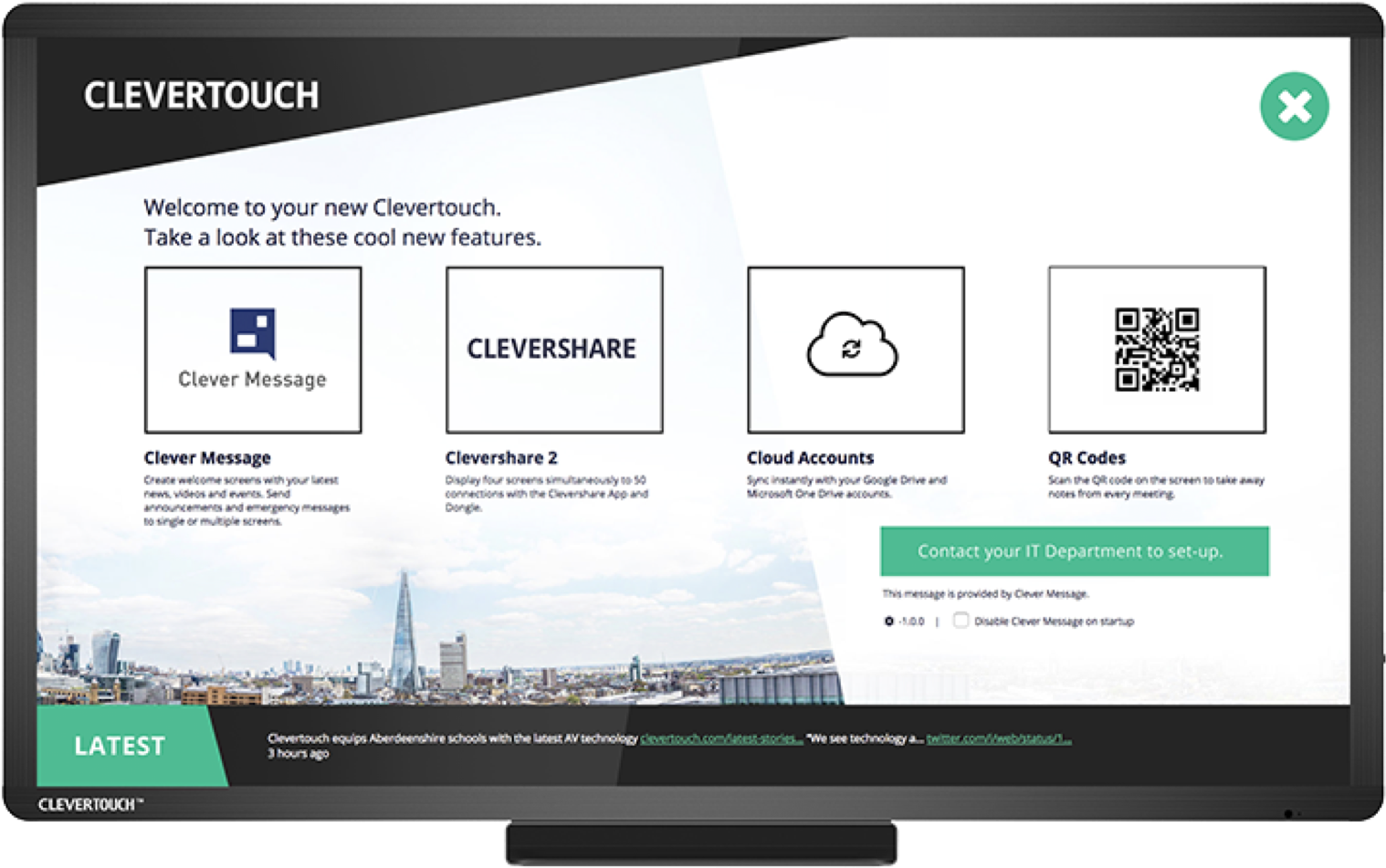Viewport: 1386px width, 868px height.
Task: Click the cloud sync icon tile
Action: click(x=856, y=350)
